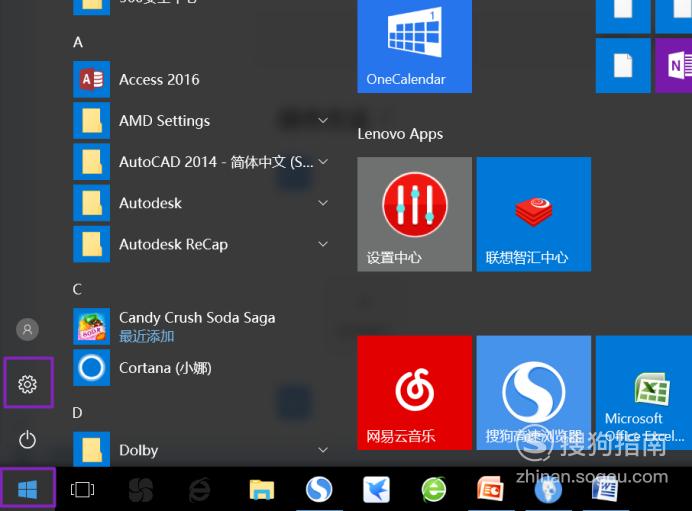Launch the green 360 browser on taskbar

point(433,489)
